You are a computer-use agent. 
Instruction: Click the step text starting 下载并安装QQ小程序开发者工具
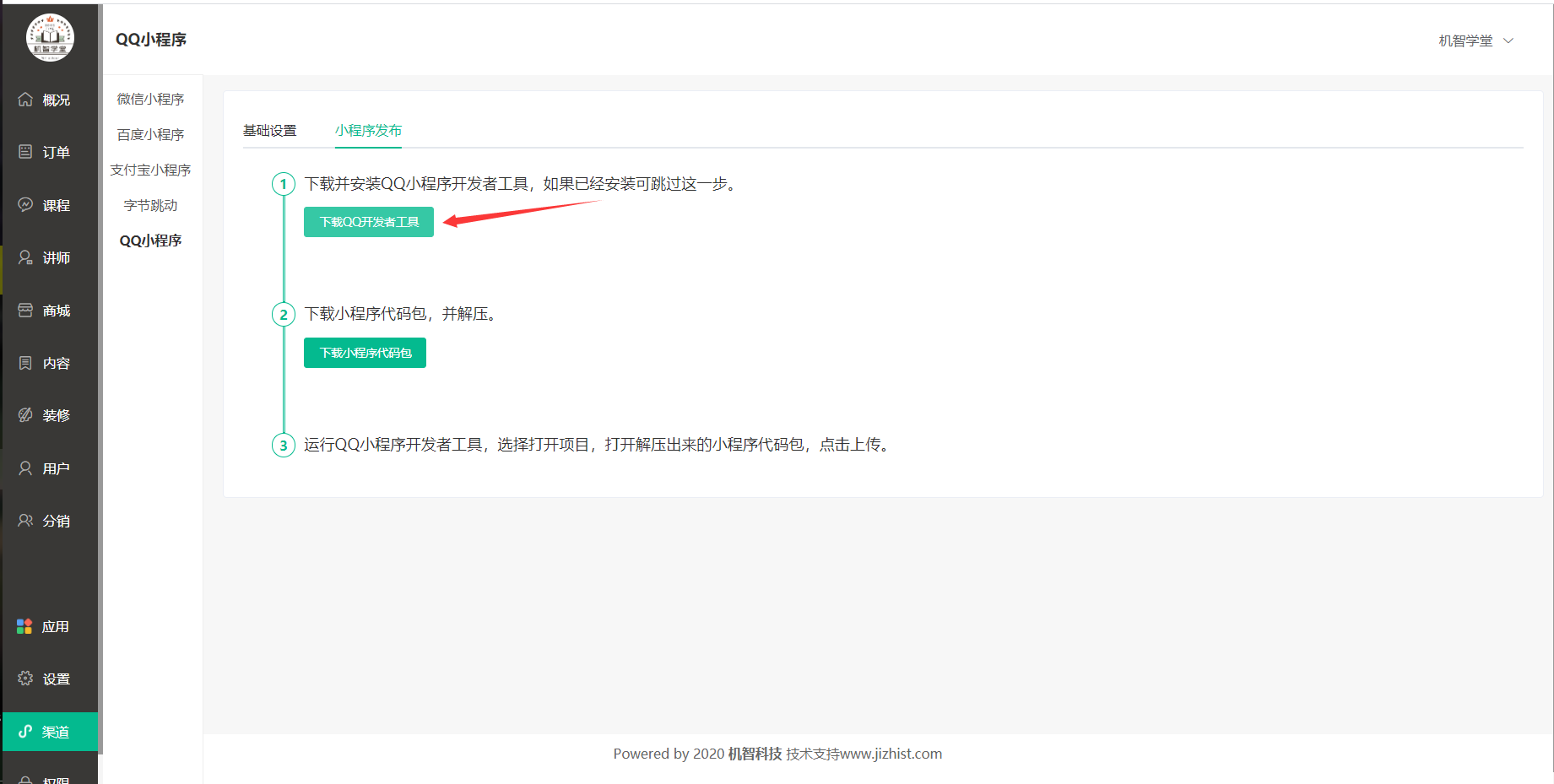[523, 184]
